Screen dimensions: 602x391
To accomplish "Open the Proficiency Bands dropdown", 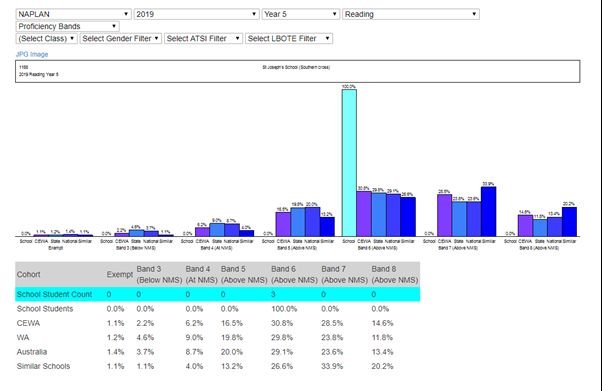I will point(68,27).
